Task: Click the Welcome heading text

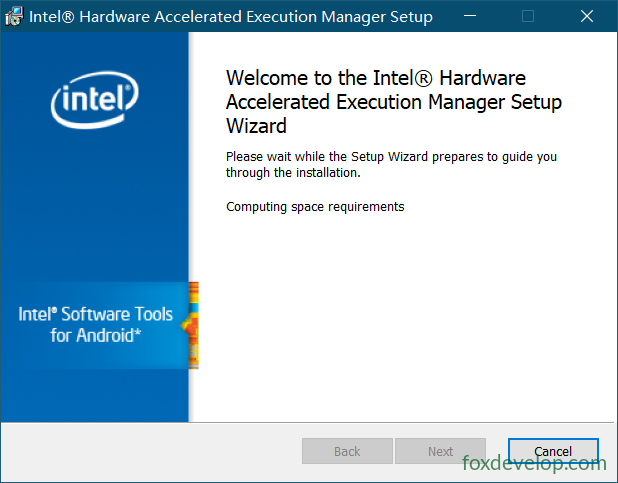Action: 394,102
